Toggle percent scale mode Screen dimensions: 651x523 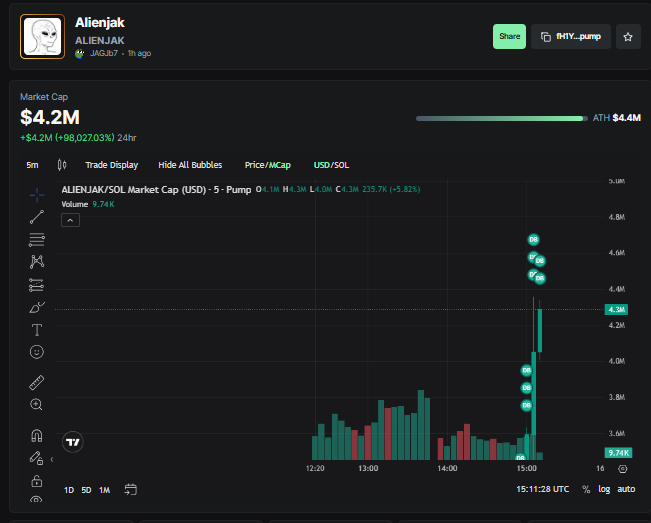[586, 489]
